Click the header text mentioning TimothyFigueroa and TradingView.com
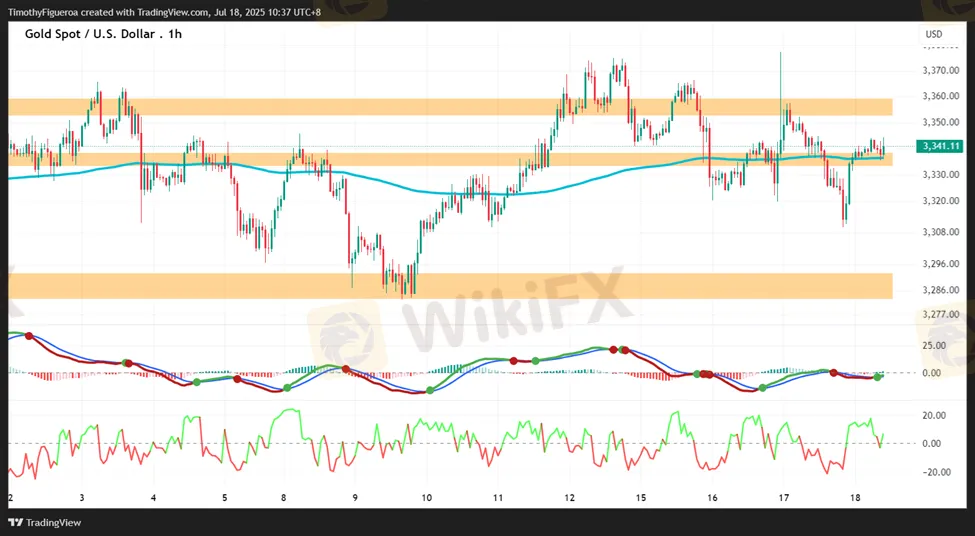975x536 pixels. (x=164, y=12)
